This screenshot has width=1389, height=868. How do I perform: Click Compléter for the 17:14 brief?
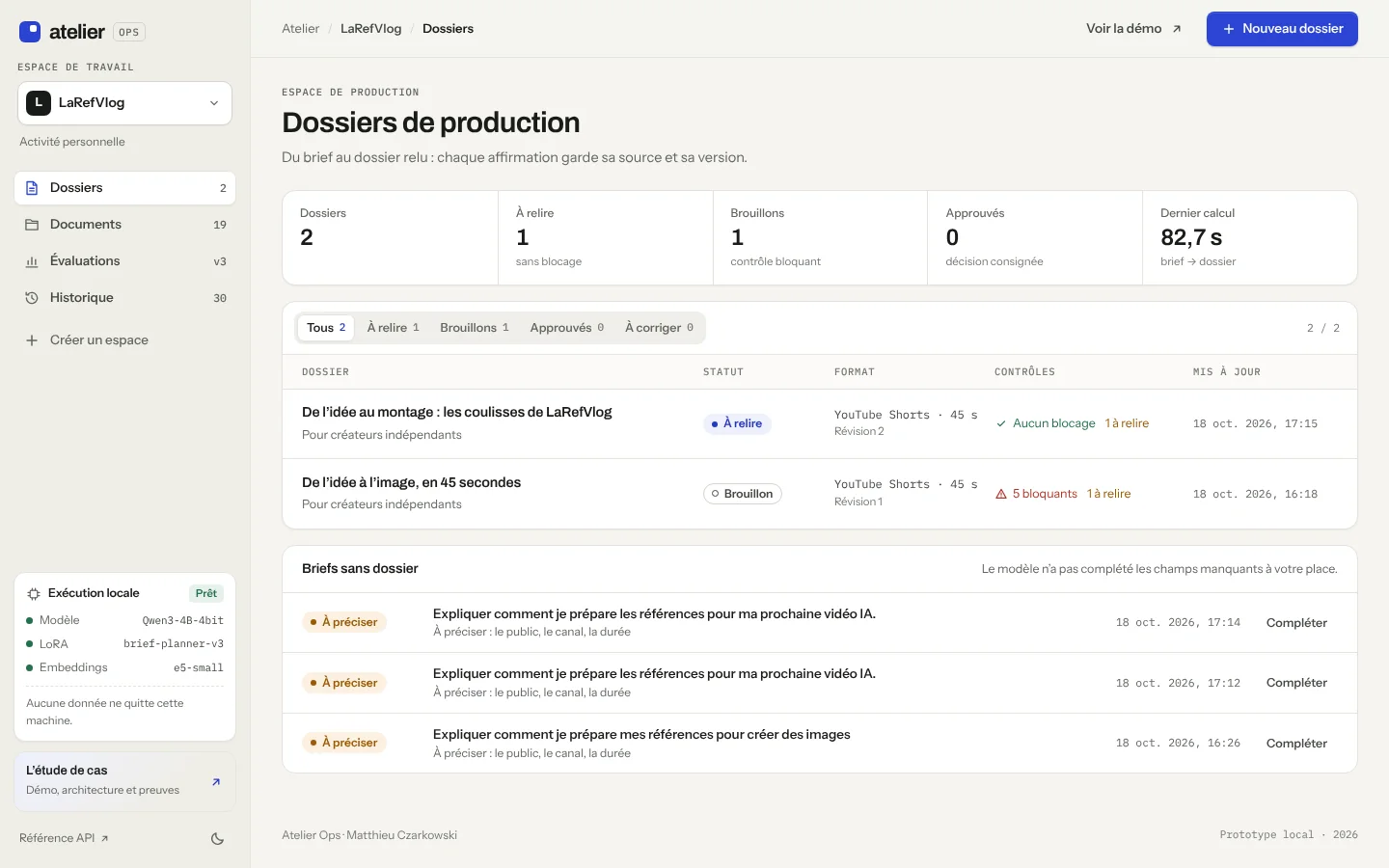(x=1296, y=623)
